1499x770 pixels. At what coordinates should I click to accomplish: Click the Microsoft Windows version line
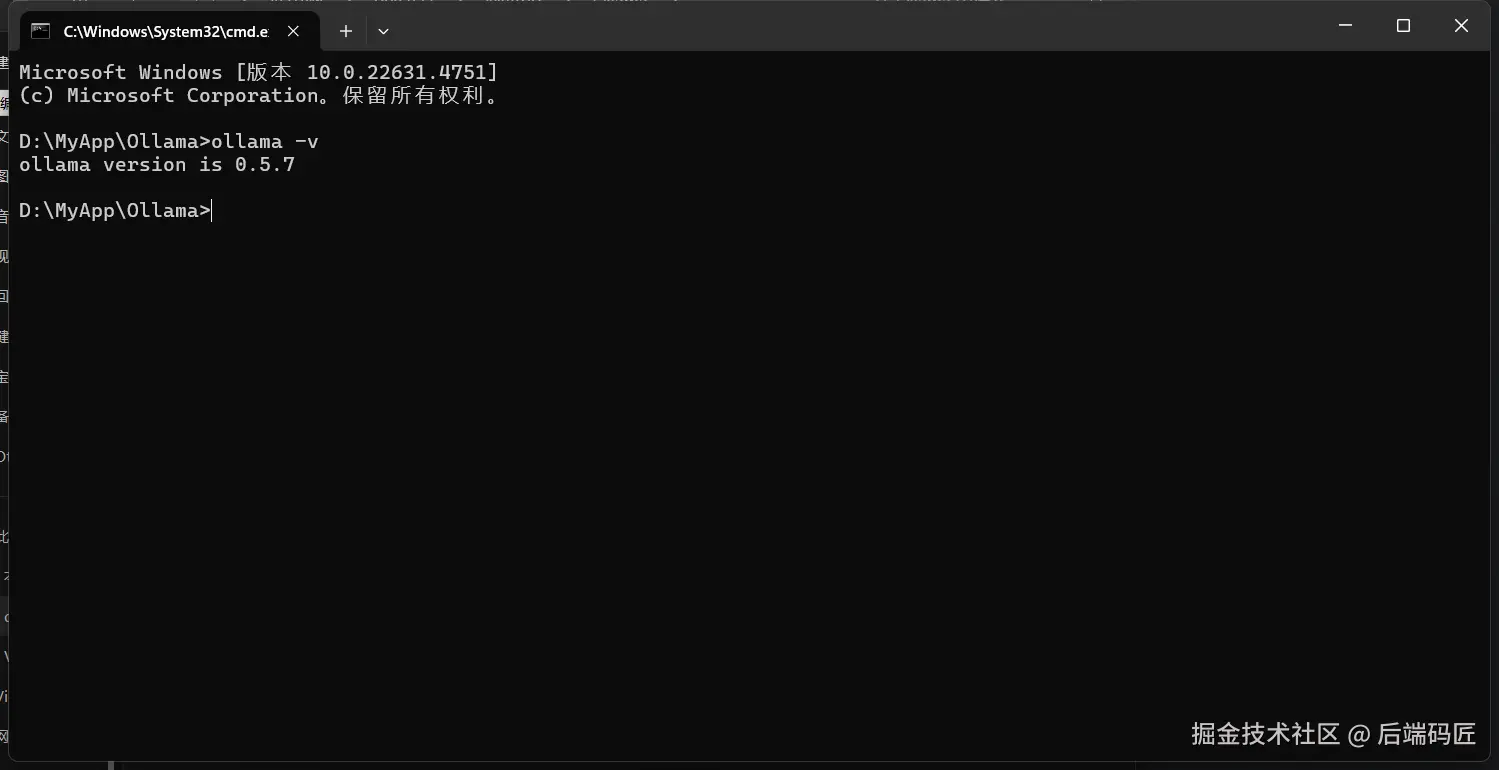(x=258, y=72)
